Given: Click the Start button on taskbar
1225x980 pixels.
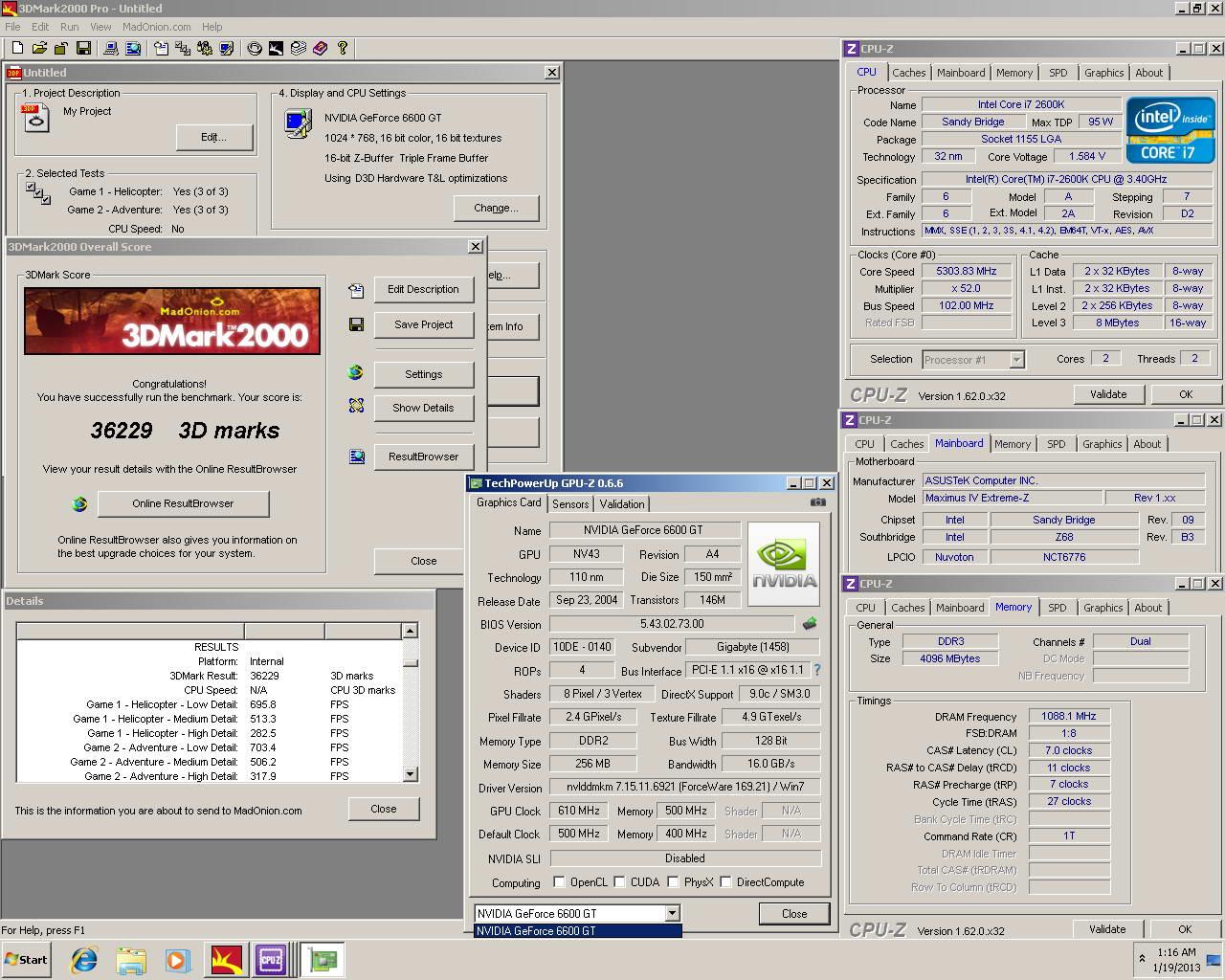Looking at the screenshot, I should [x=26, y=960].
